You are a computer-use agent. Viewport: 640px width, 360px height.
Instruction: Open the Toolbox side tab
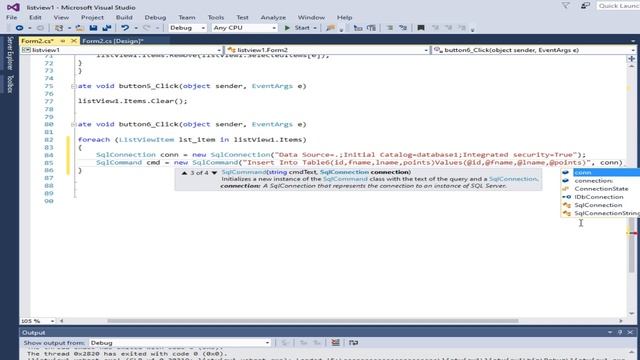point(10,84)
